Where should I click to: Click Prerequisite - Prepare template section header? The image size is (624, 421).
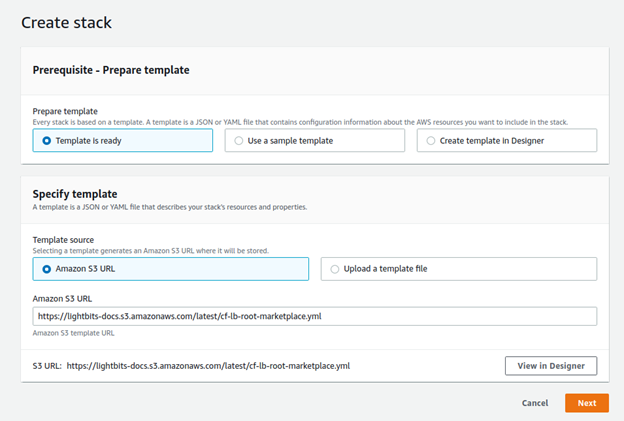111,70
